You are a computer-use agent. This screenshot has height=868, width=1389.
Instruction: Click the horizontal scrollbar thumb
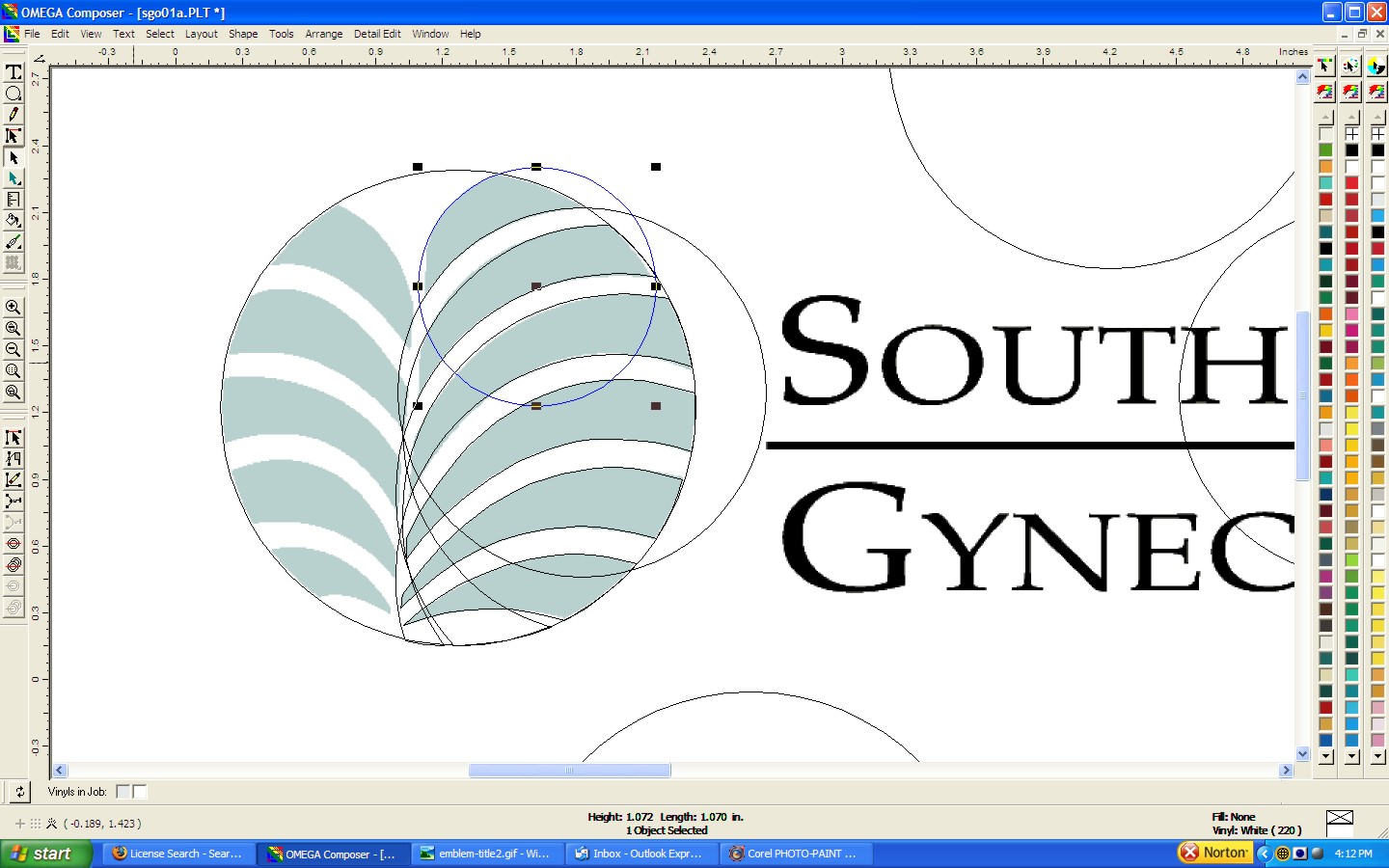569,771
